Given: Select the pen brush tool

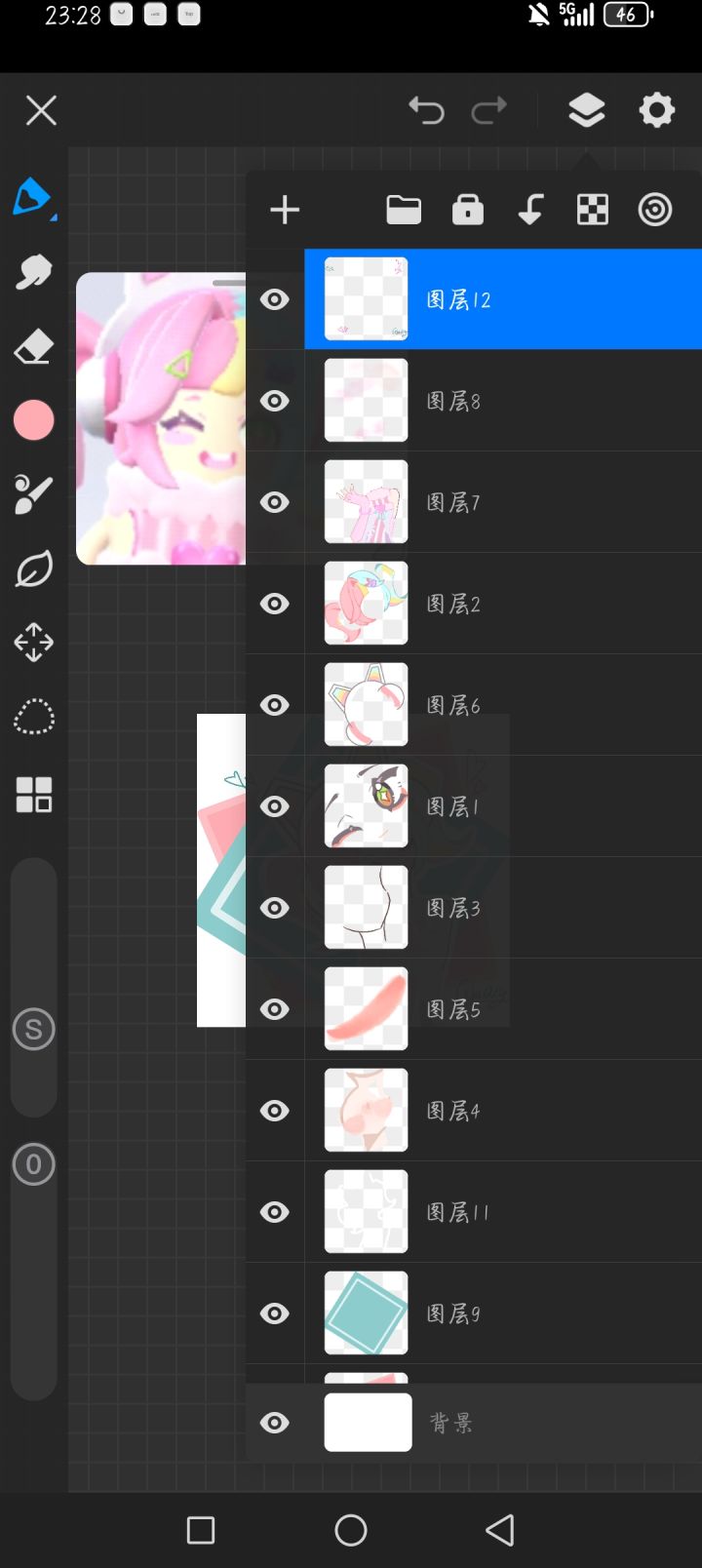Looking at the screenshot, I should pos(33,198).
